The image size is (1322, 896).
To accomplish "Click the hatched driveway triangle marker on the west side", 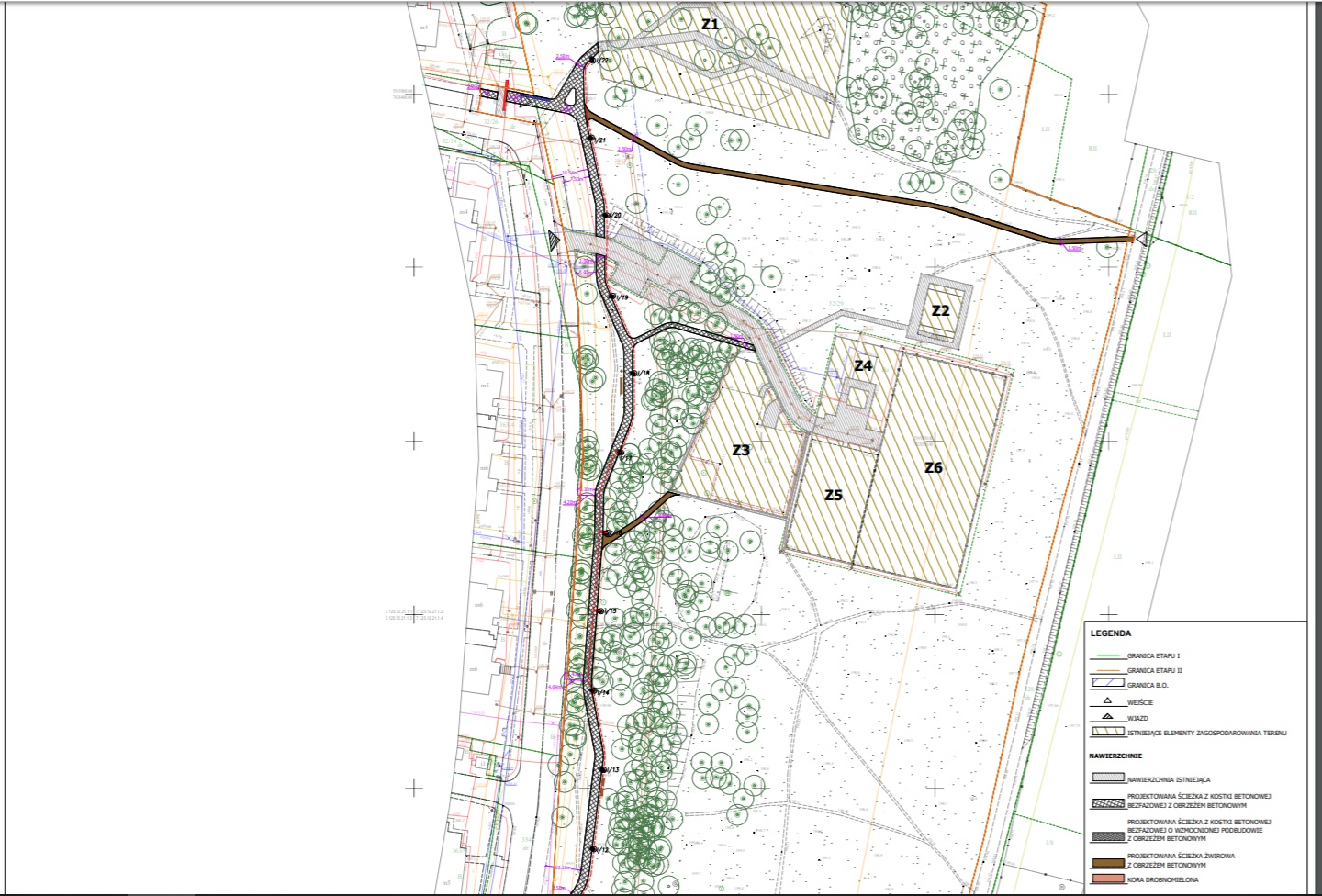I will 553,241.
